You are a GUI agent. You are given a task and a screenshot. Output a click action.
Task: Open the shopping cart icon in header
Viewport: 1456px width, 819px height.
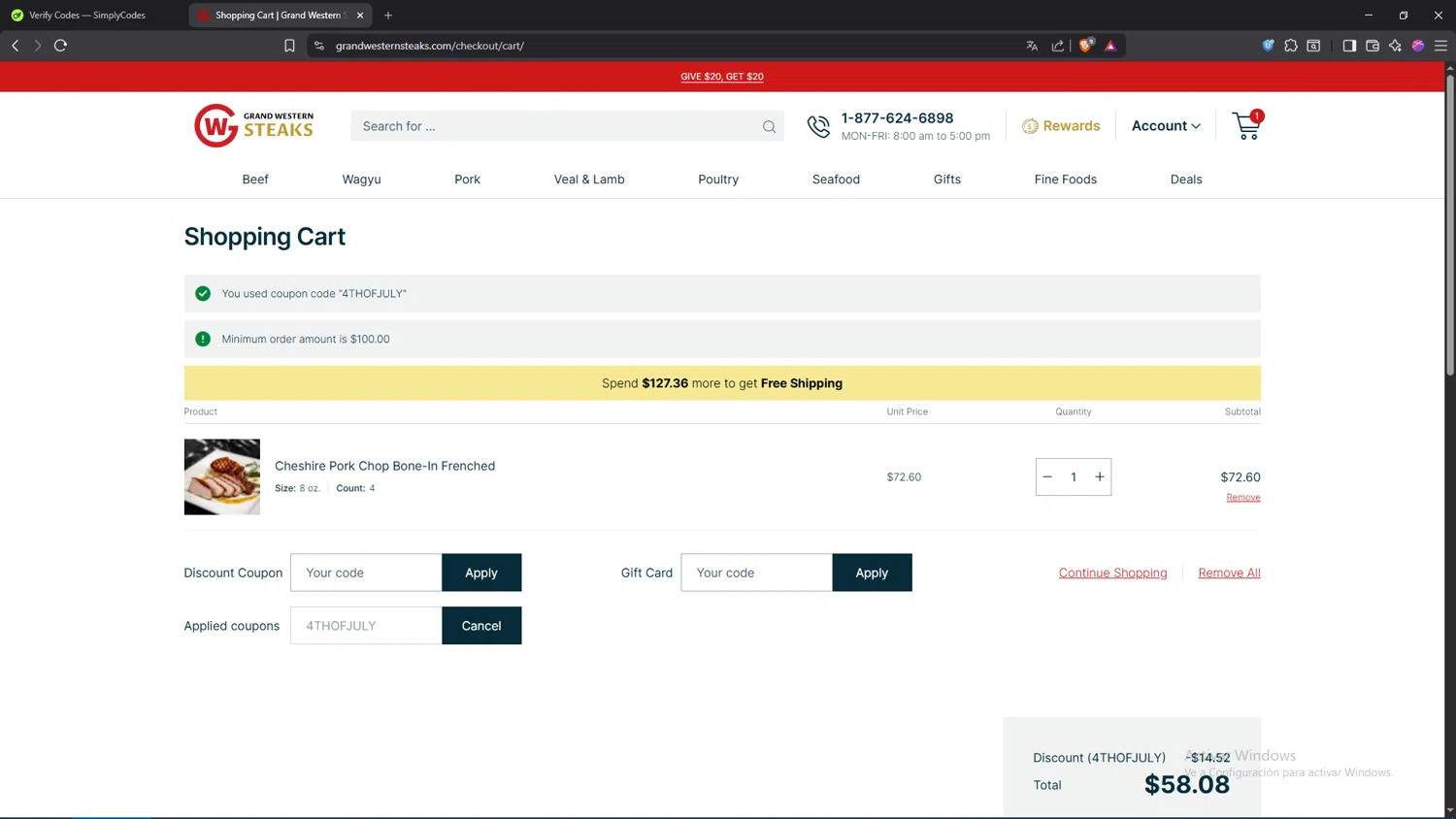tap(1246, 125)
